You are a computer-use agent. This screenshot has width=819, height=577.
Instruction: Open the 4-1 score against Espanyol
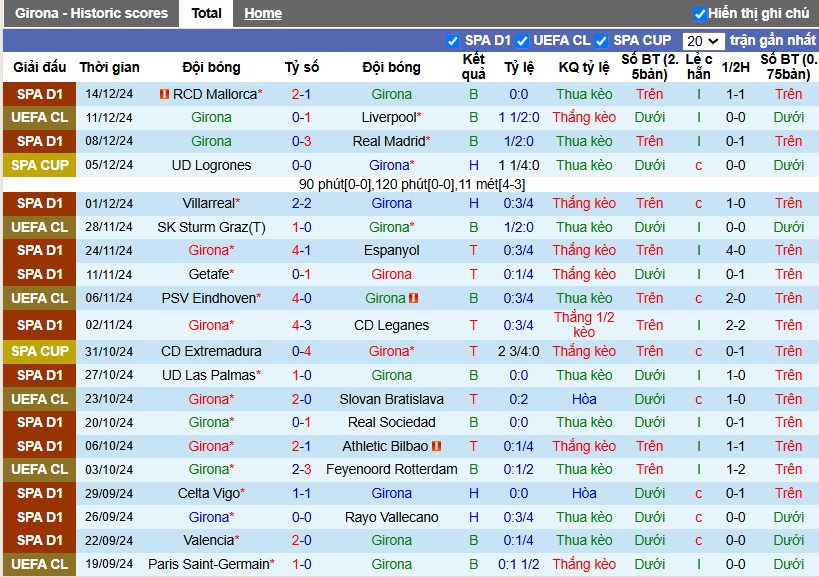tap(301, 251)
